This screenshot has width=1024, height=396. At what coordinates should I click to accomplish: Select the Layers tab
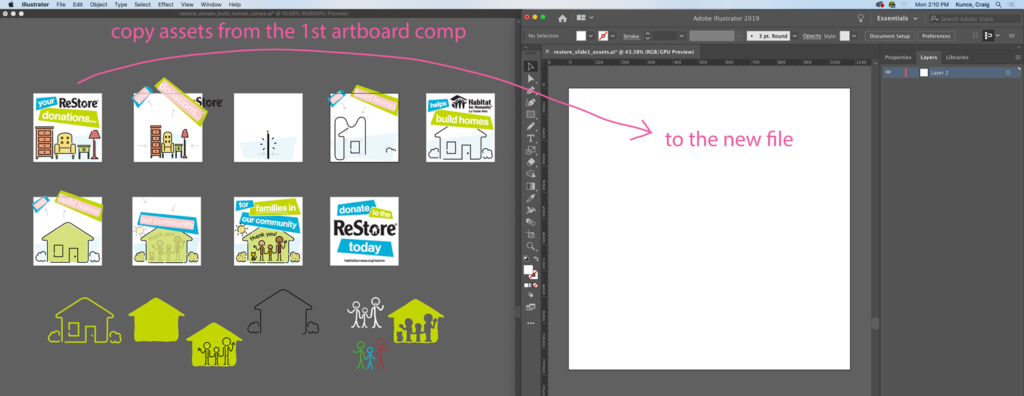(928, 58)
